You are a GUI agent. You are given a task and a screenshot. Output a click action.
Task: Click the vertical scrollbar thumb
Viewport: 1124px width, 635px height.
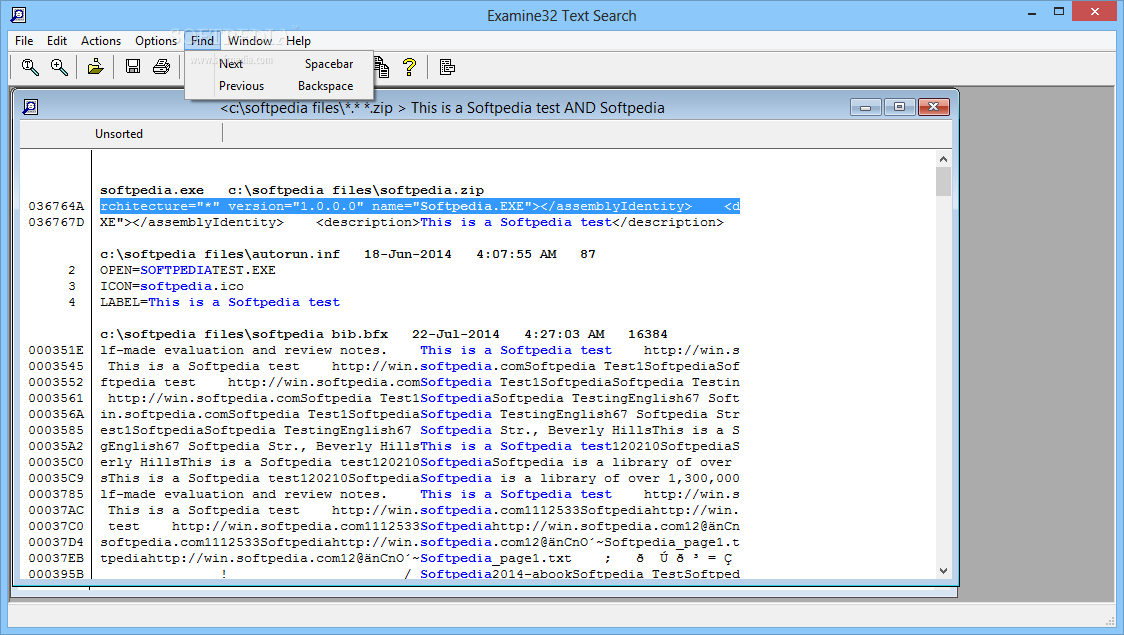[x=943, y=181]
